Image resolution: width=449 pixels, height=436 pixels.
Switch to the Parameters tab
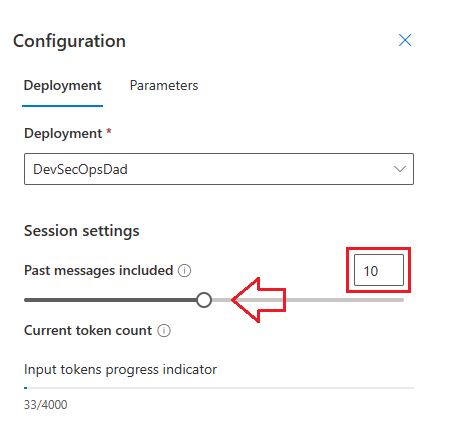[x=164, y=86]
